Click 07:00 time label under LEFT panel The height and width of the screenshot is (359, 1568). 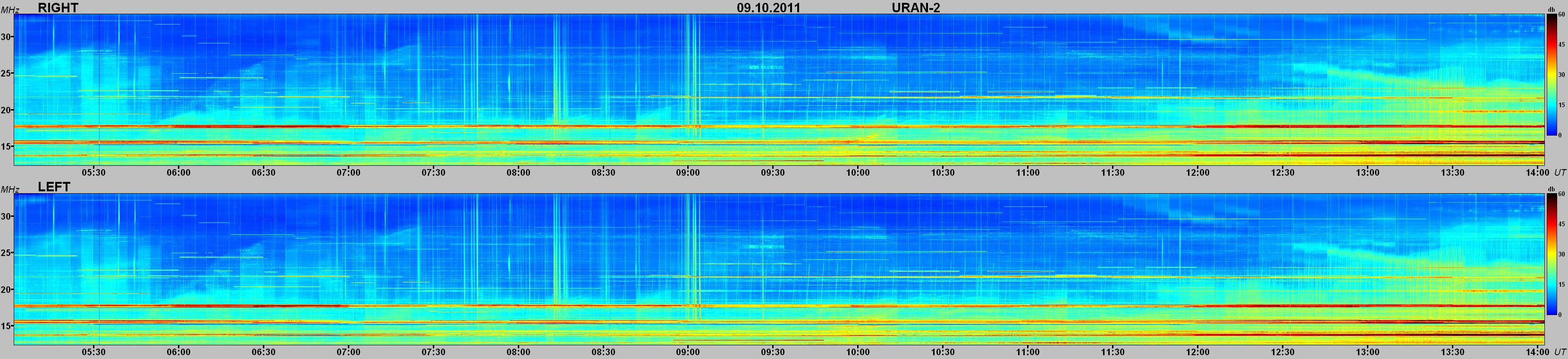coord(348,352)
